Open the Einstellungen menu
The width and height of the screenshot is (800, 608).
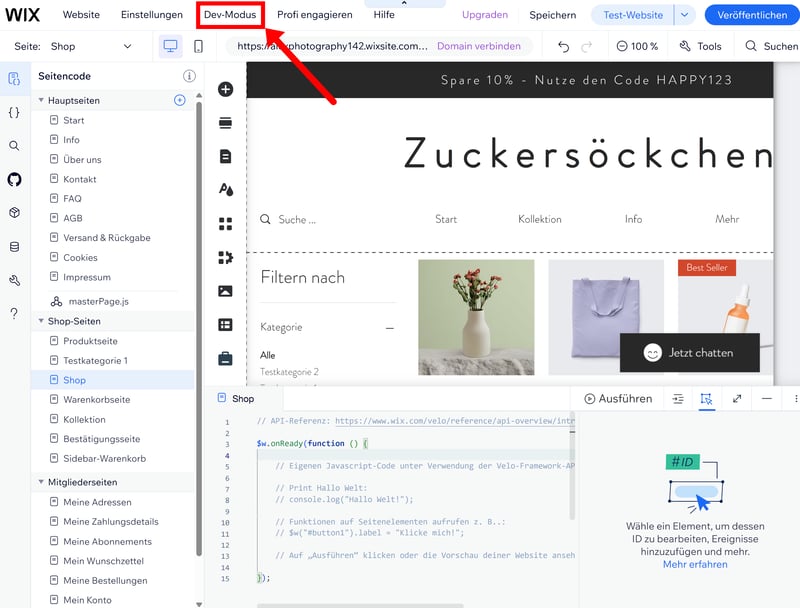[x=152, y=15]
